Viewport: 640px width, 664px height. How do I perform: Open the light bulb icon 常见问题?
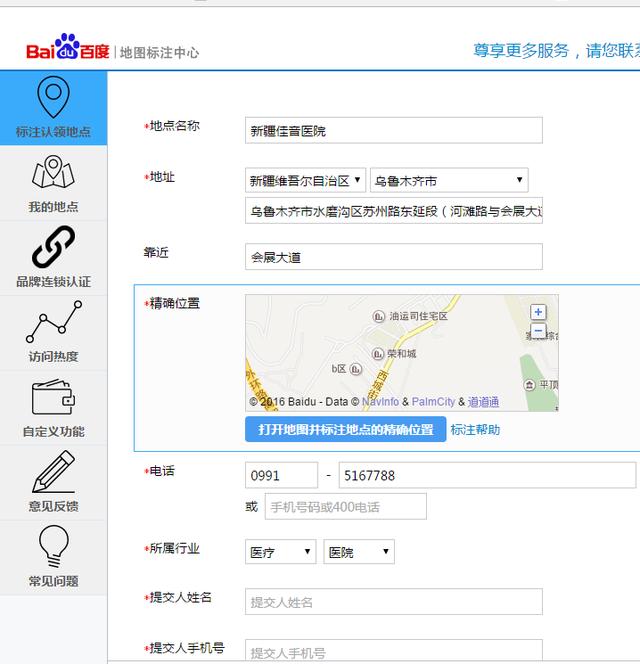(x=53, y=546)
